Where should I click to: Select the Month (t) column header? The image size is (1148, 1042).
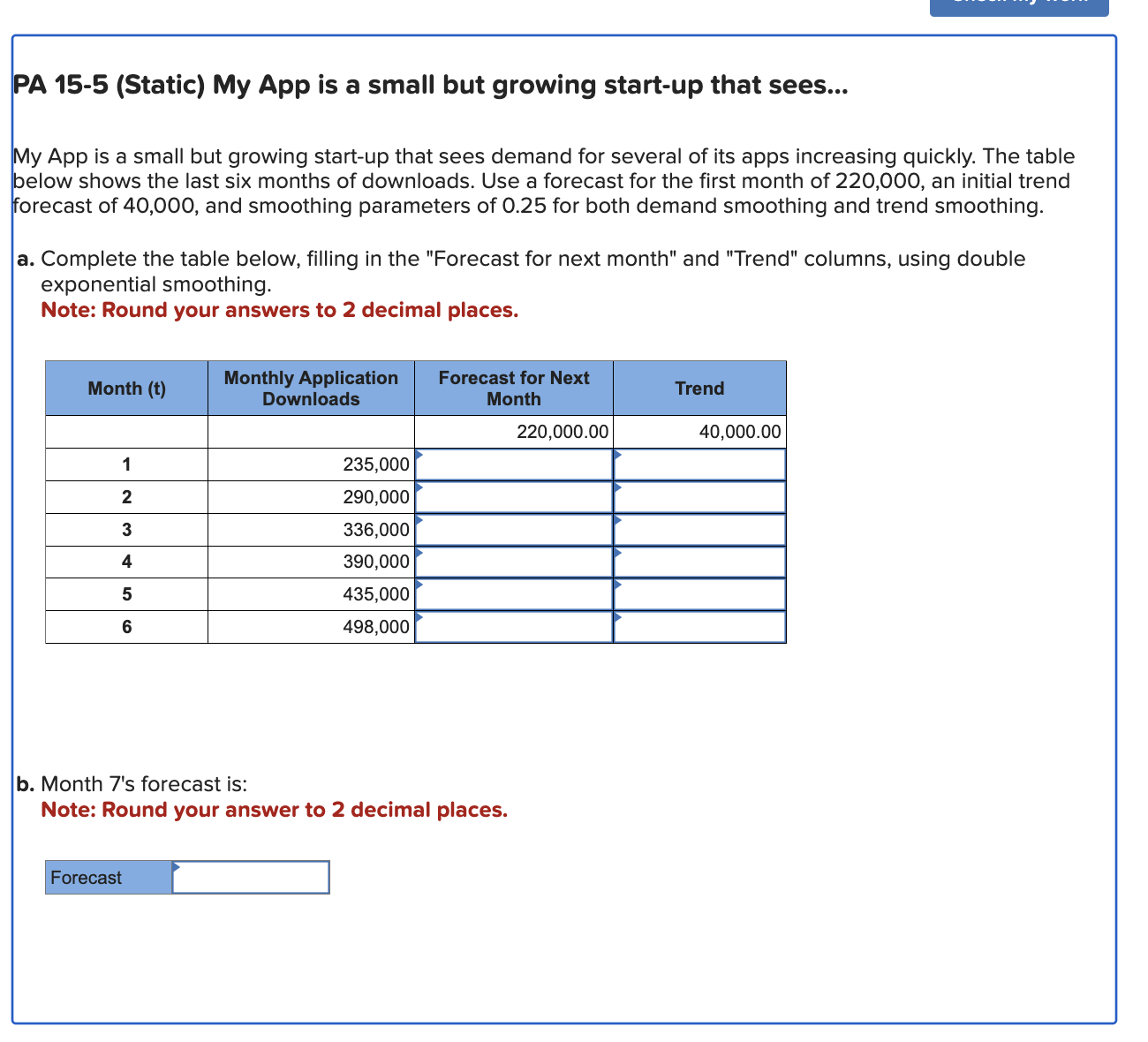pos(126,388)
